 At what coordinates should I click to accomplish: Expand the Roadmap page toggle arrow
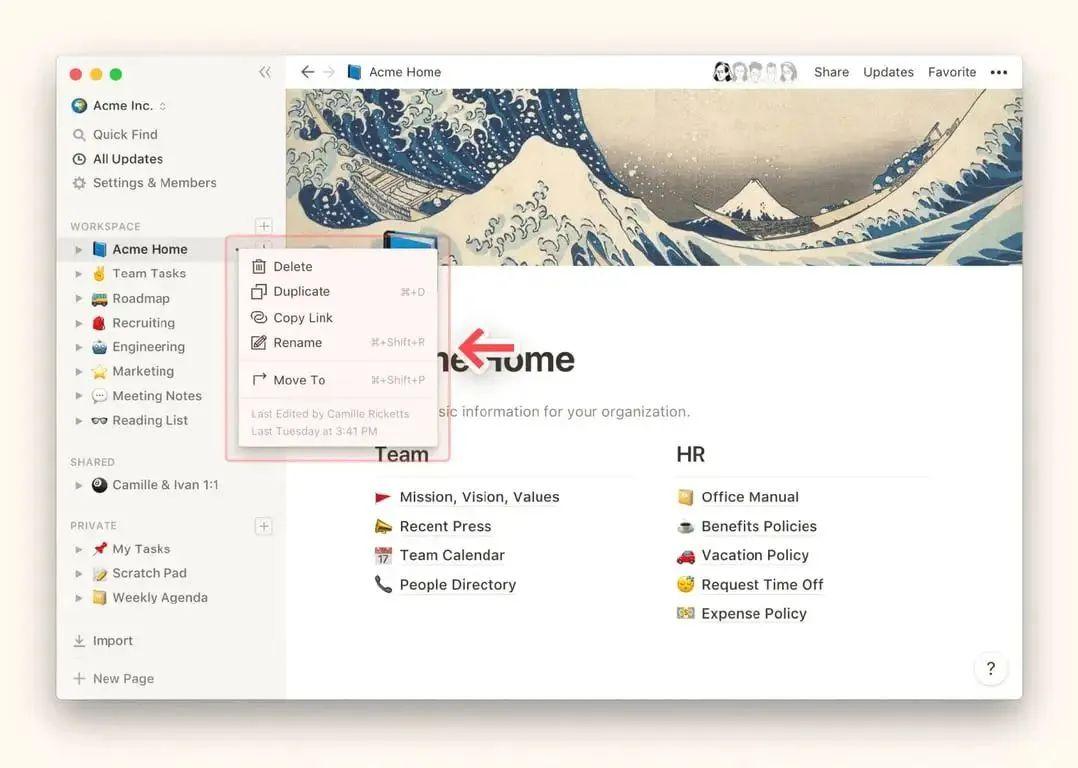pyautogui.click(x=78, y=298)
